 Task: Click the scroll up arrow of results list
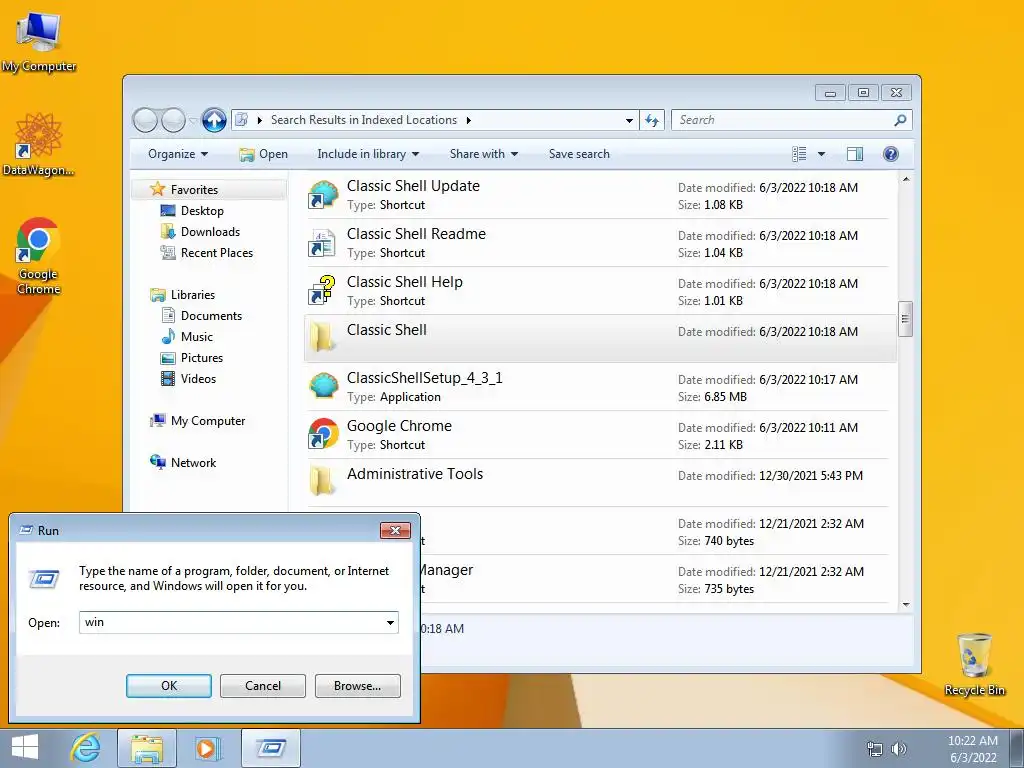tap(905, 180)
